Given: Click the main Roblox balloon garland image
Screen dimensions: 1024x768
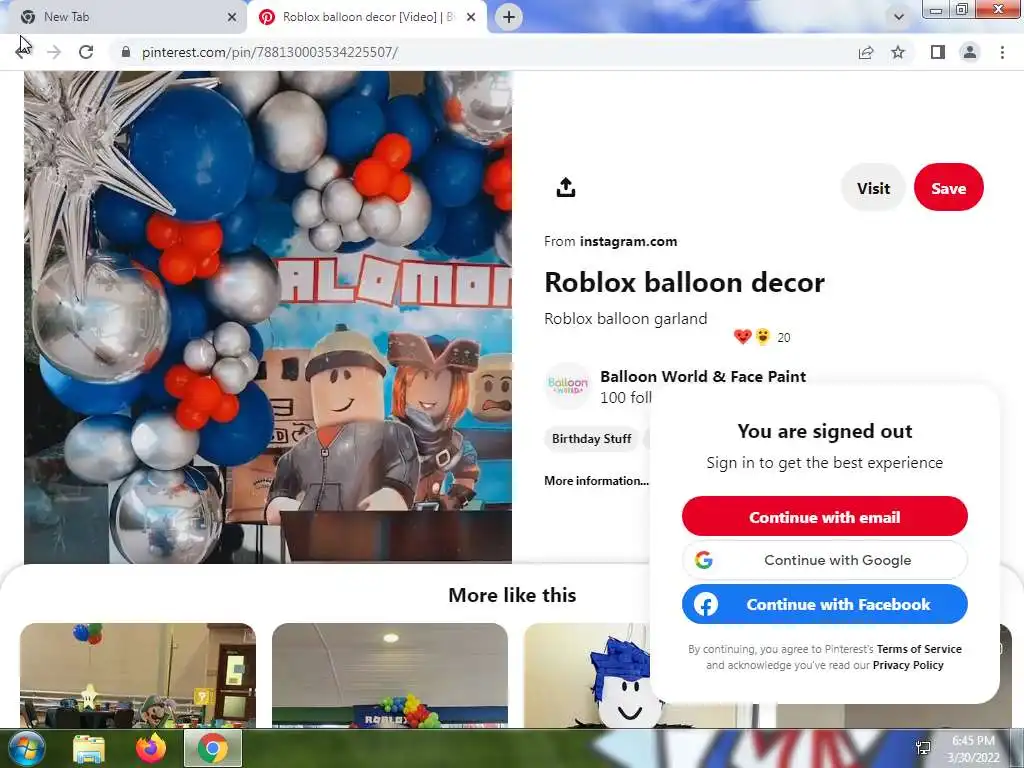Looking at the screenshot, I should point(268,317).
